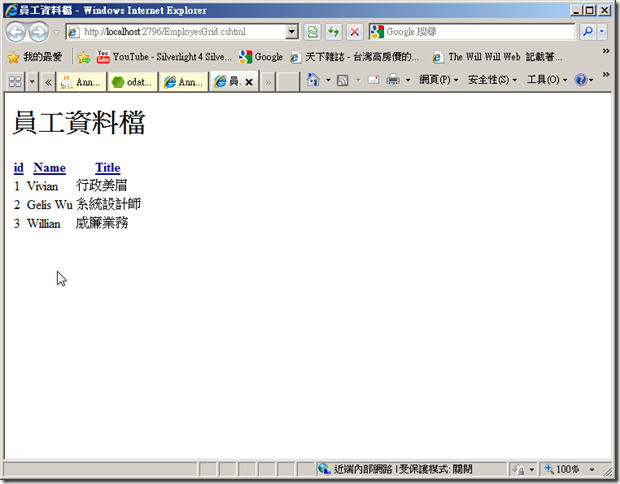
Task: Select the active 員 tab
Action: pos(227,82)
